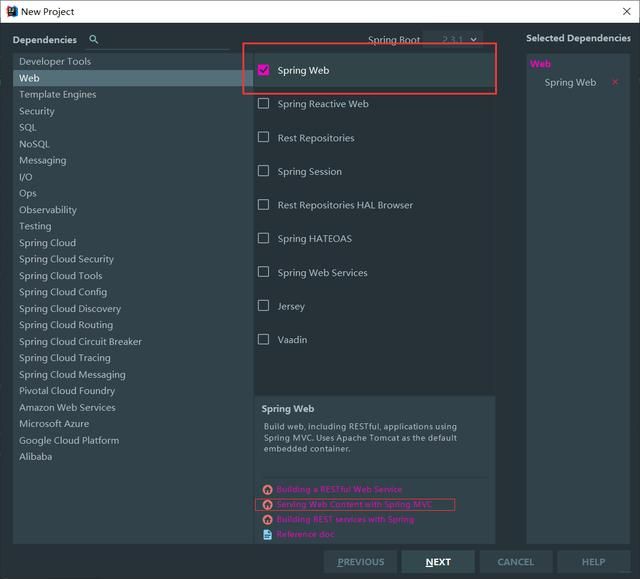Select the Security category
The width and height of the screenshot is (640, 579).
[x=37, y=111]
